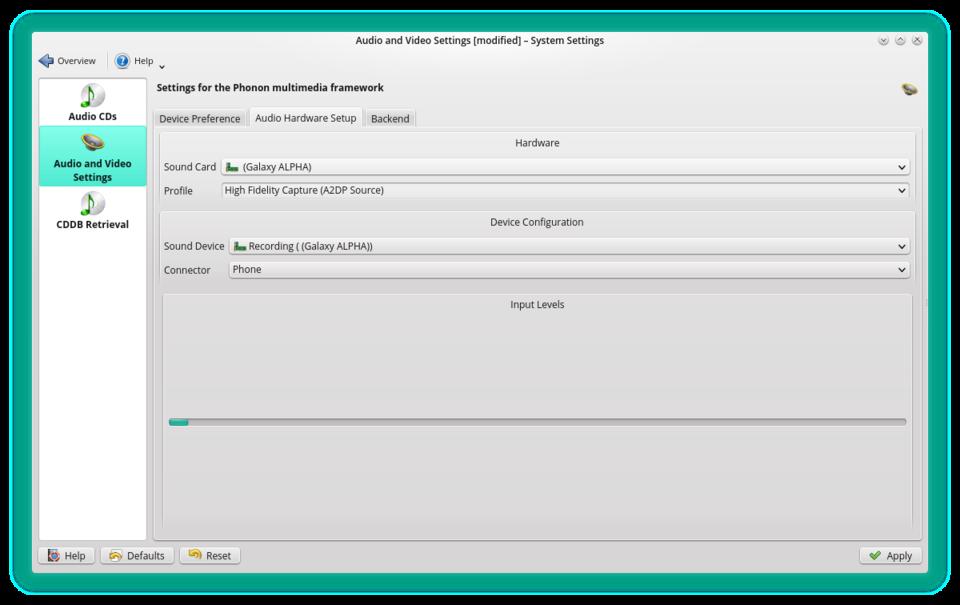Select the Audio and Video Settings speaker icon
This screenshot has height=605, width=960.
[92, 142]
